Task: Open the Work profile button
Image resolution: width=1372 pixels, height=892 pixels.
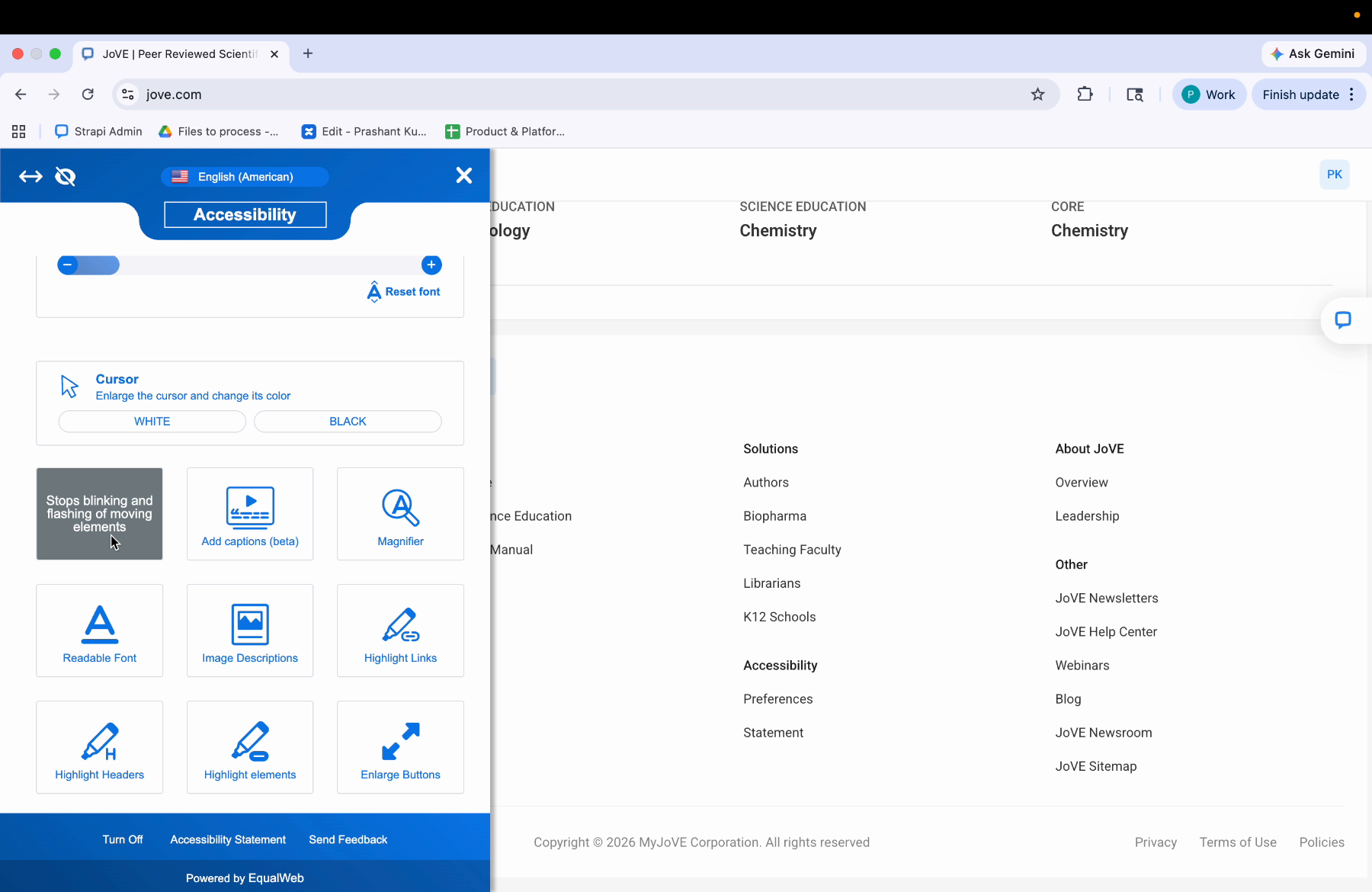Action: click(1209, 95)
